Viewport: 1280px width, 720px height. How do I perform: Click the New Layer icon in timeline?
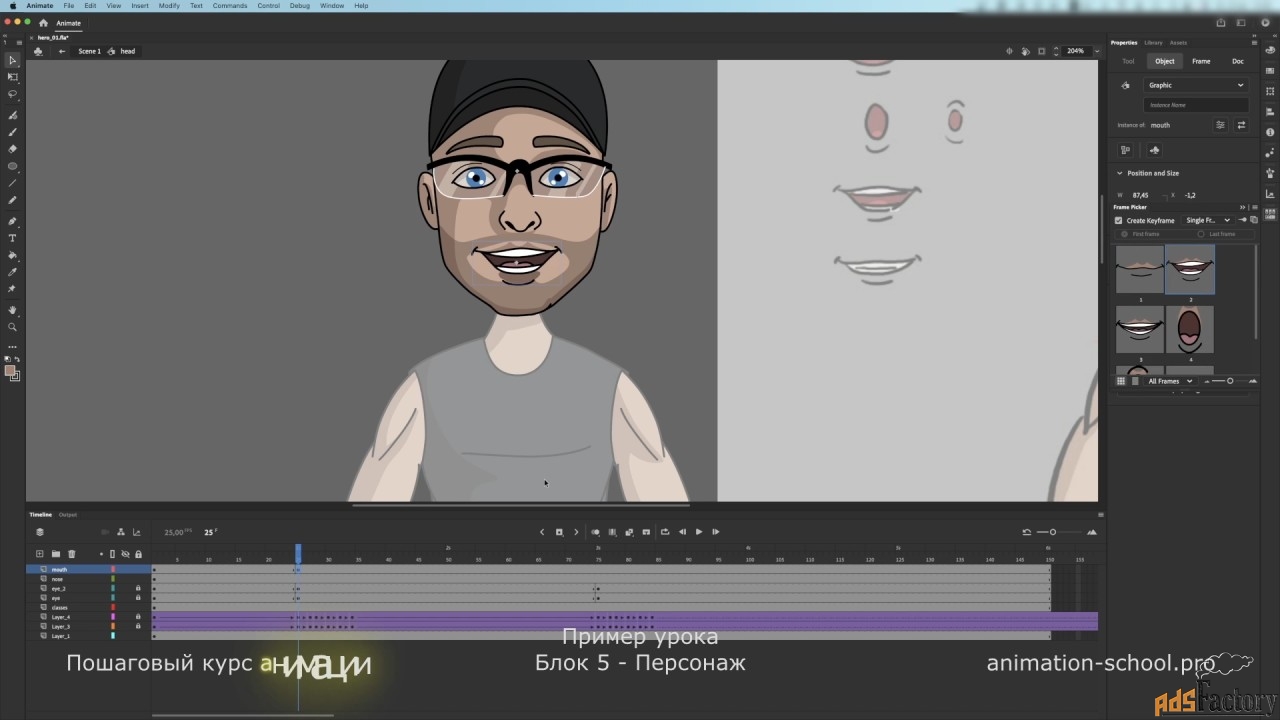pyautogui.click(x=40, y=554)
